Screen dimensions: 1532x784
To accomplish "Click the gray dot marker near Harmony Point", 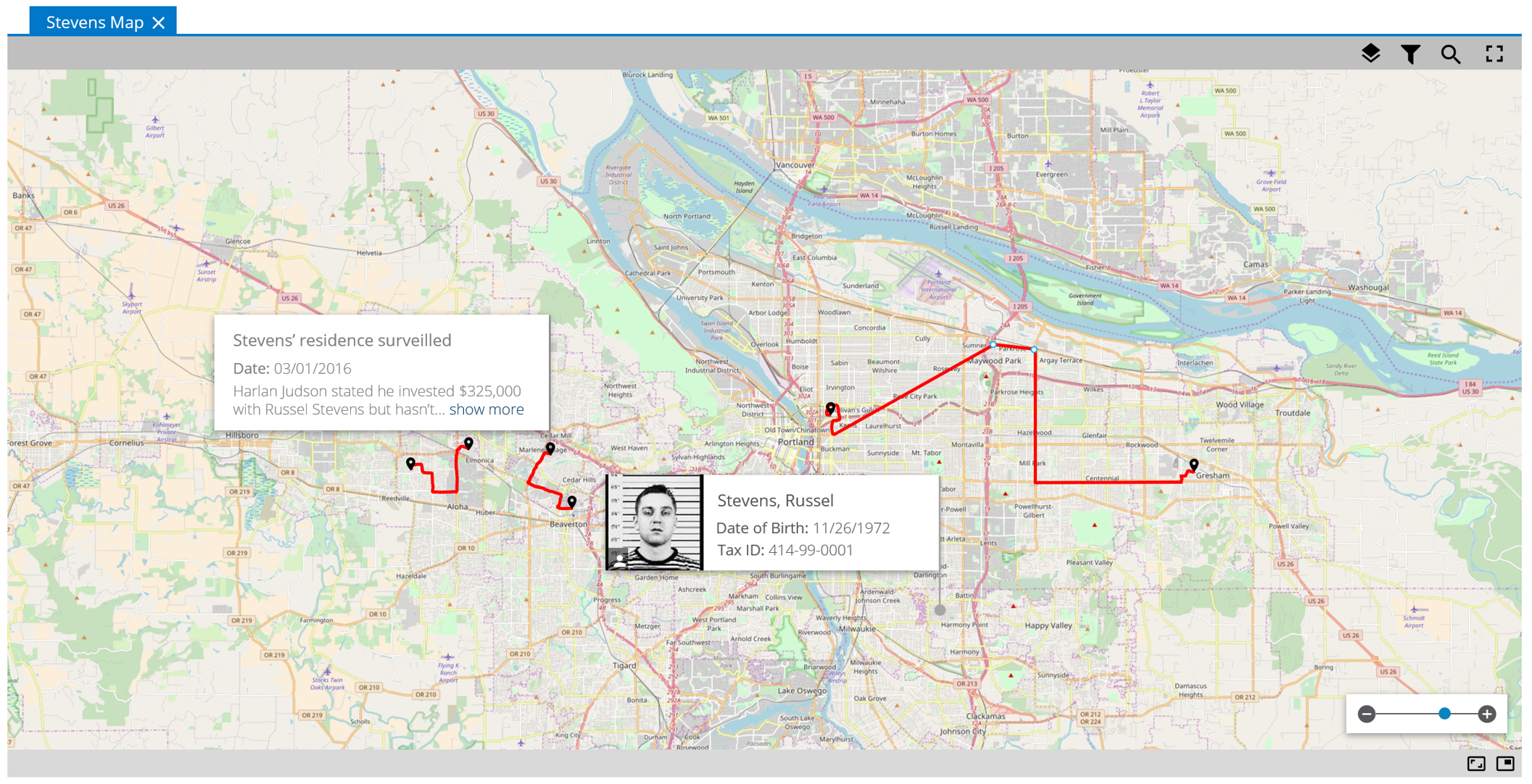I will (x=940, y=610).
